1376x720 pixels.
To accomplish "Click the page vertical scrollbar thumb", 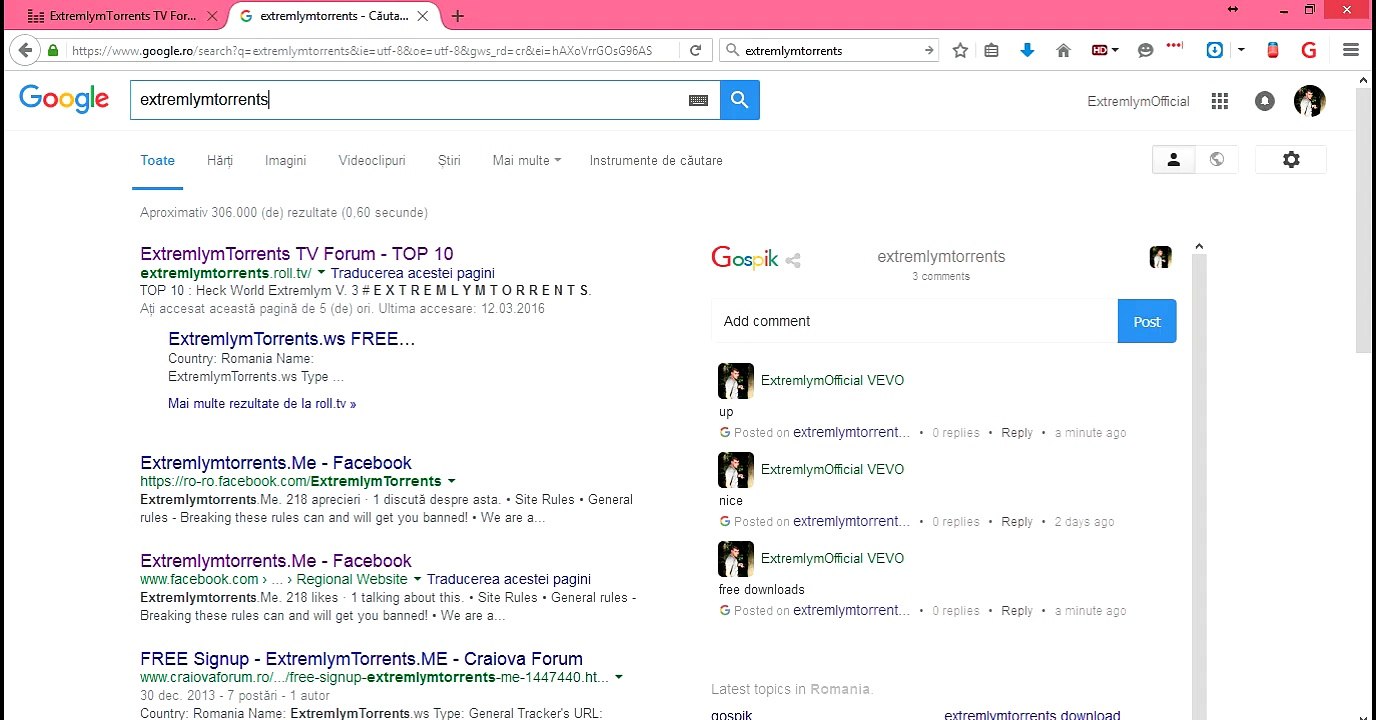I will pyautogui.click(x=1364, y=219).
